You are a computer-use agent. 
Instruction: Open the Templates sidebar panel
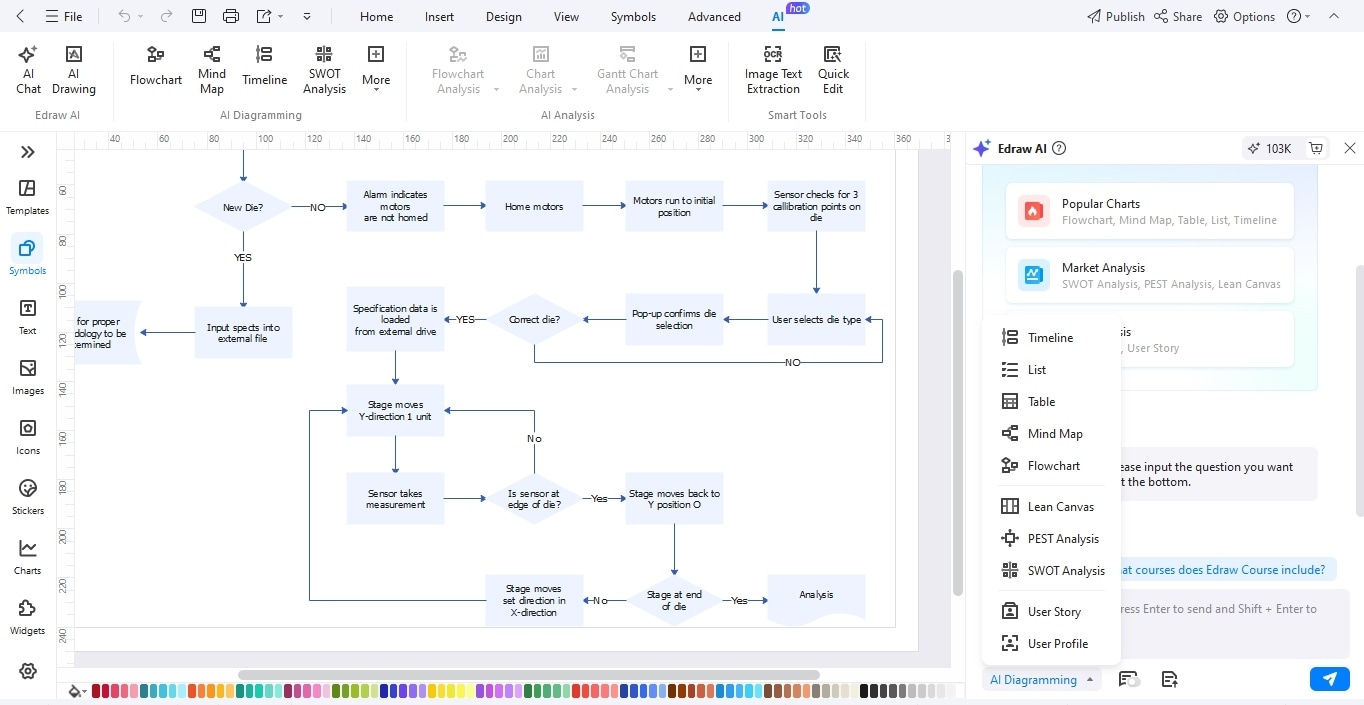click(x=27, y=197)
